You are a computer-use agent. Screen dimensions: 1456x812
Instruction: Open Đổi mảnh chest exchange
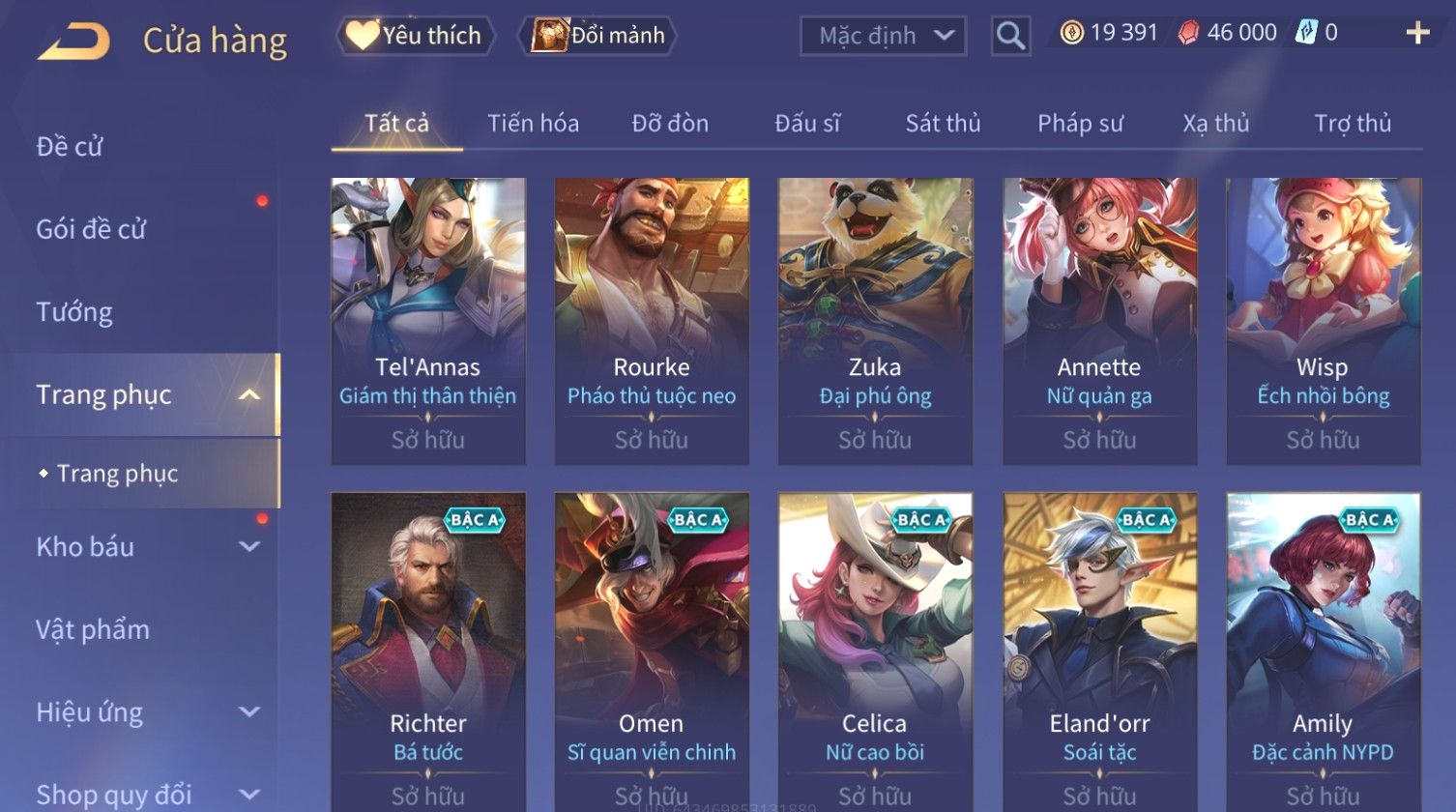click(597, 36)
